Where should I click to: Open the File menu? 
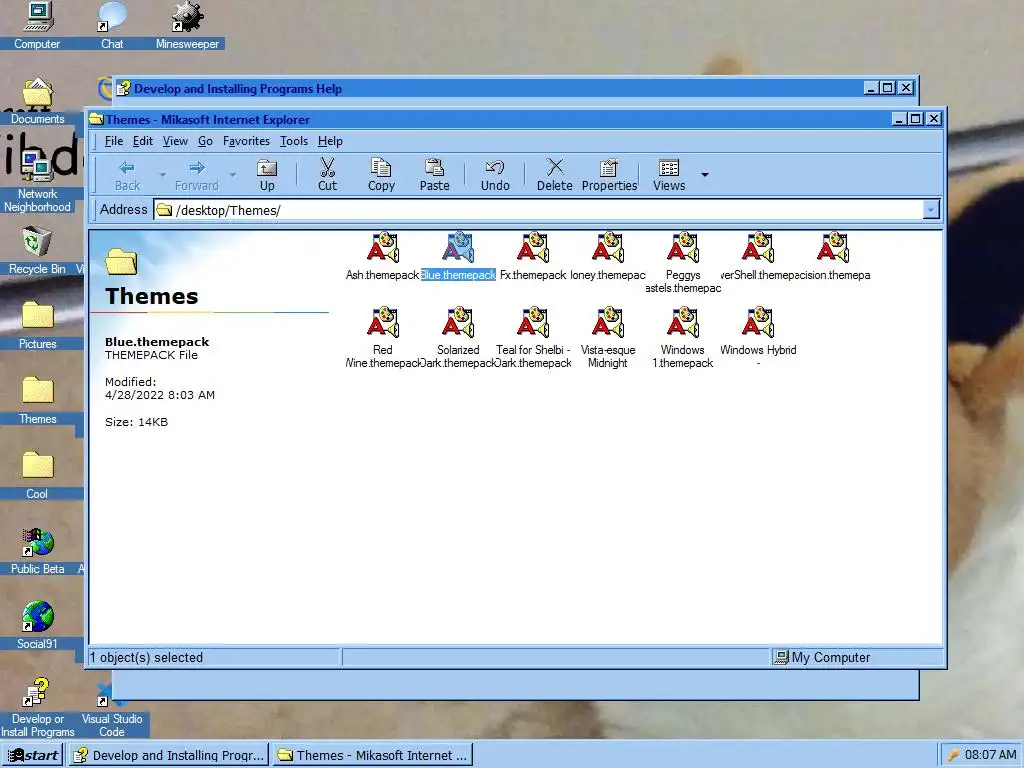[x=114, y=141]
